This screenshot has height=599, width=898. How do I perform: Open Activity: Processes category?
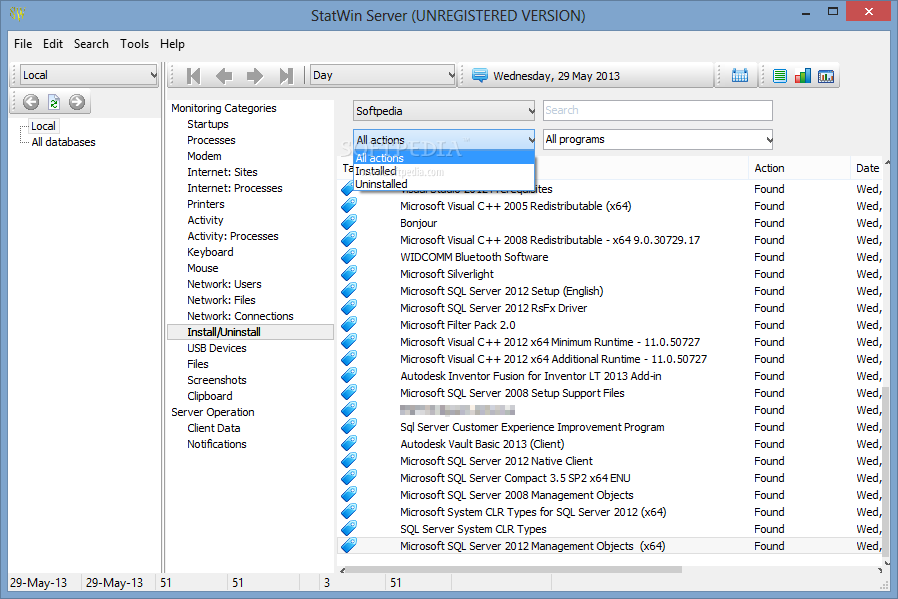point(233,237)
